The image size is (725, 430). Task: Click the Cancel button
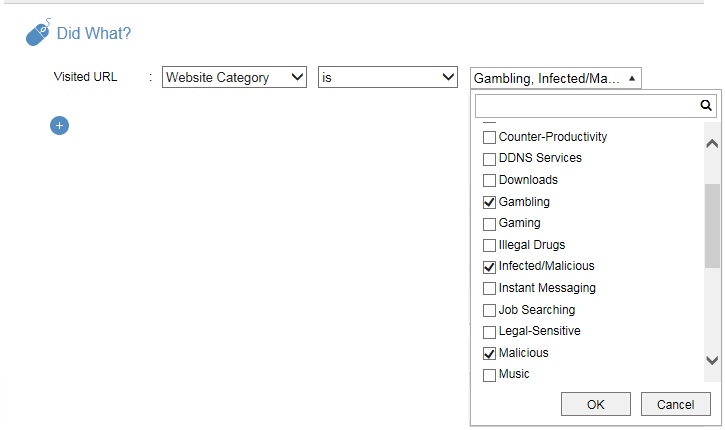click(675, 404)
